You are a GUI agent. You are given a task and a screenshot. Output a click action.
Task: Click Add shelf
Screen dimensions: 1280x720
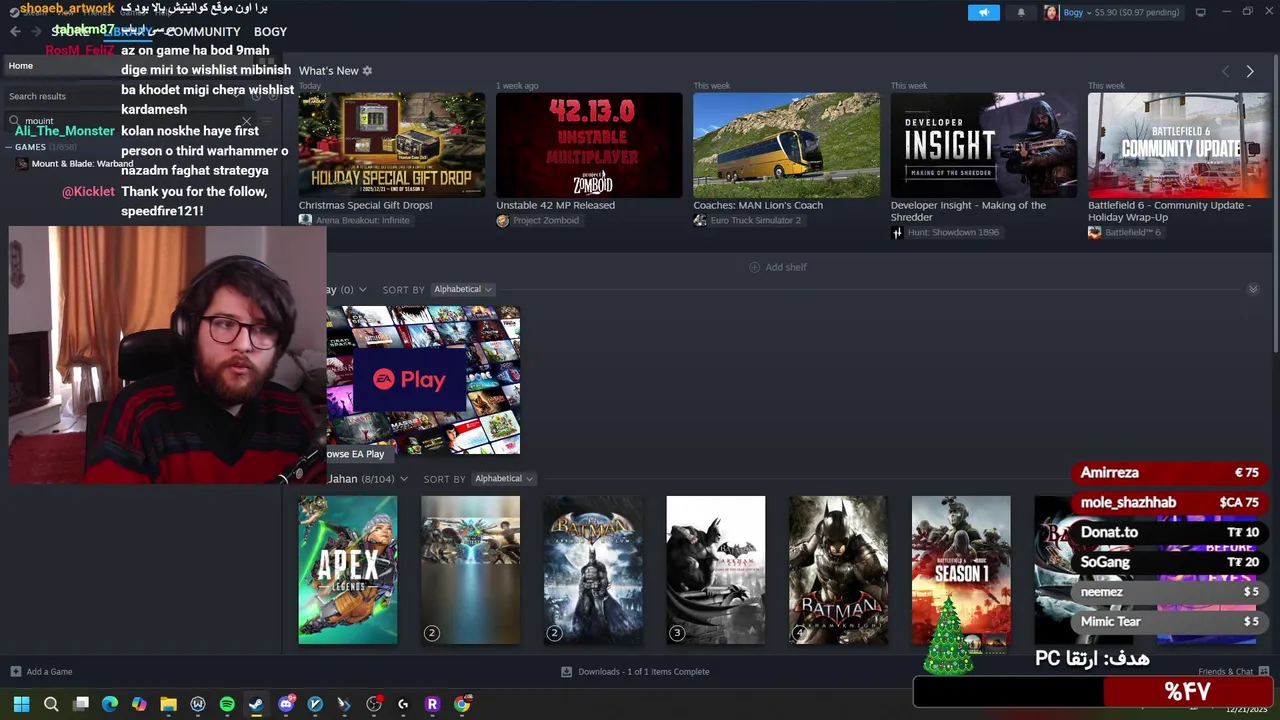point(778,267)
